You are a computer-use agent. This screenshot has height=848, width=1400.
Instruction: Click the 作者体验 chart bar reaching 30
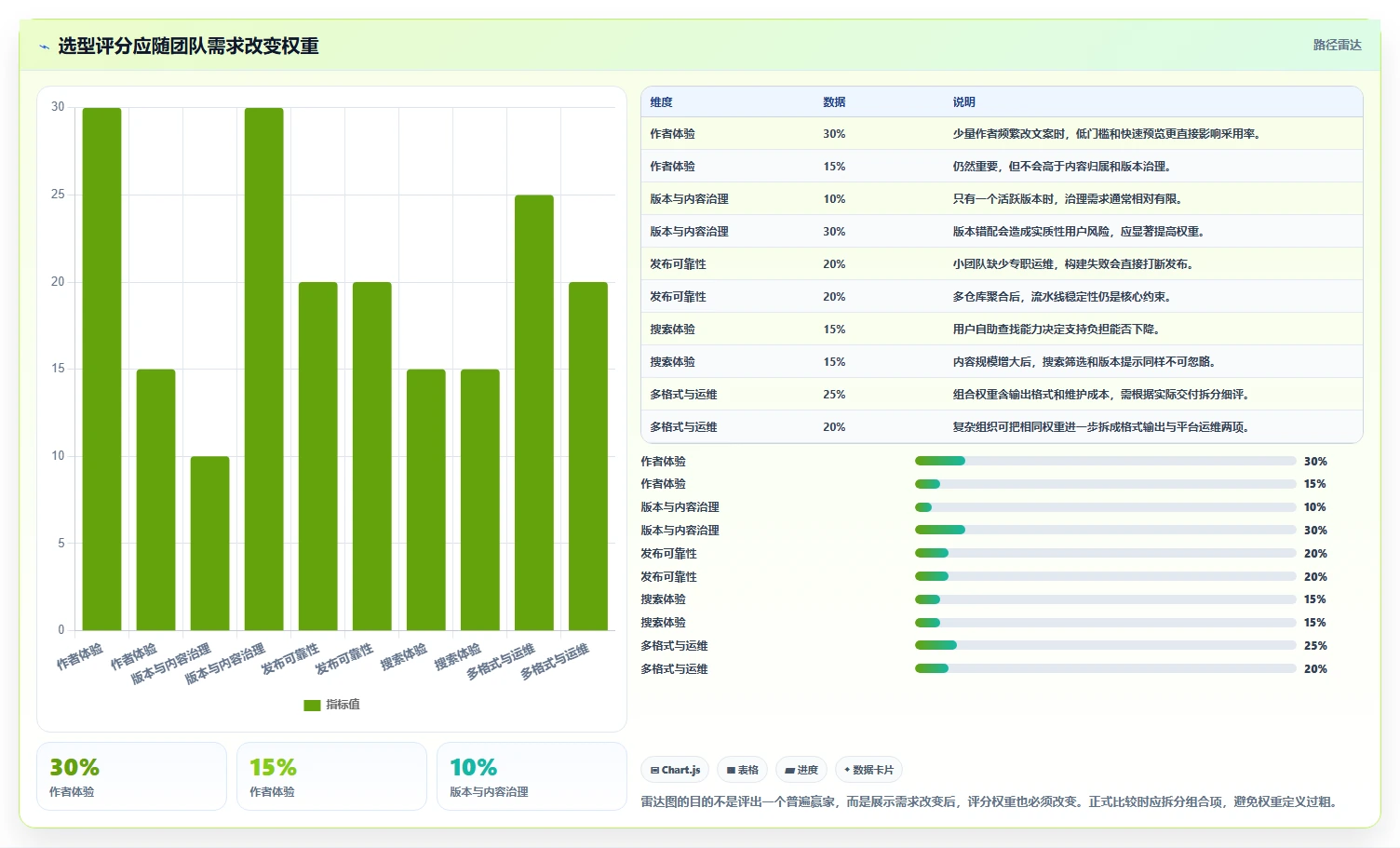[101, 369]
